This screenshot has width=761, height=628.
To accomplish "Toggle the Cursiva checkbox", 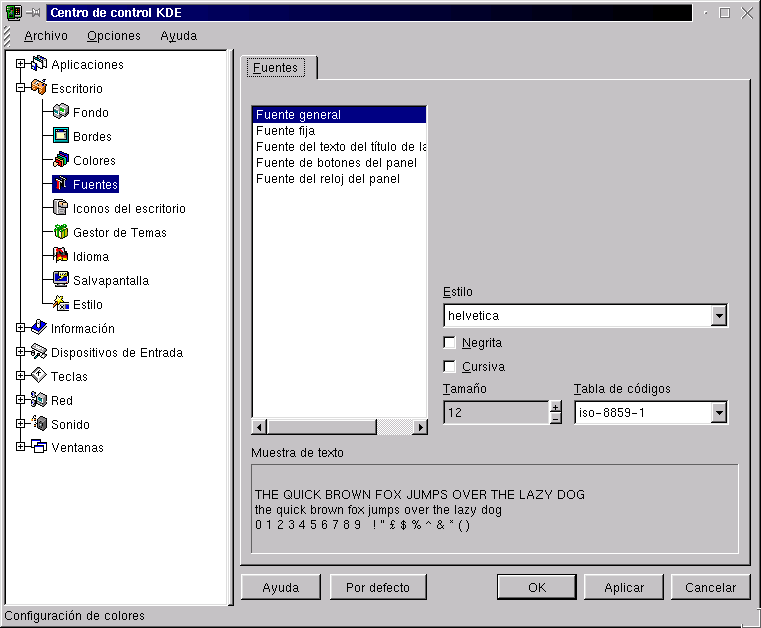I will 450,367.
